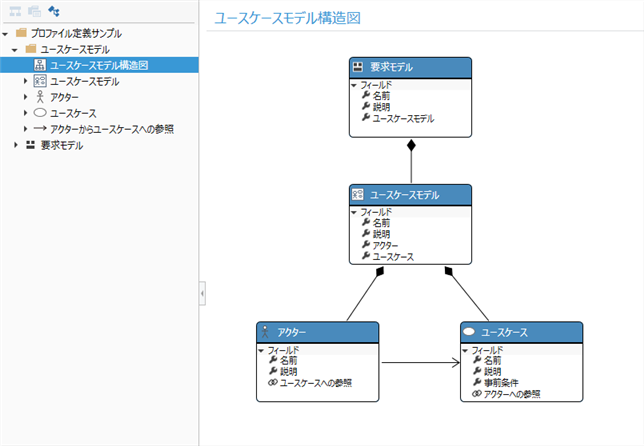Click the panel splitter collapse handle
Image resolution: width=644 pixels, height=446 pixels.
pos(202,293)
